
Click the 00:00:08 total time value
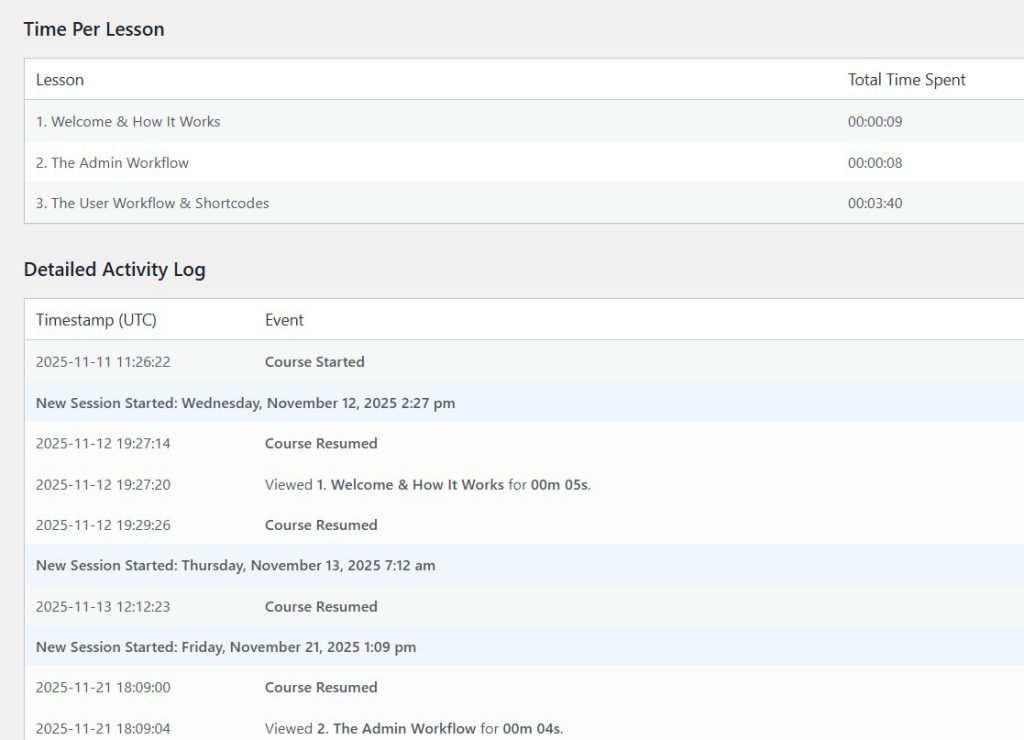(x=875, y=162)
